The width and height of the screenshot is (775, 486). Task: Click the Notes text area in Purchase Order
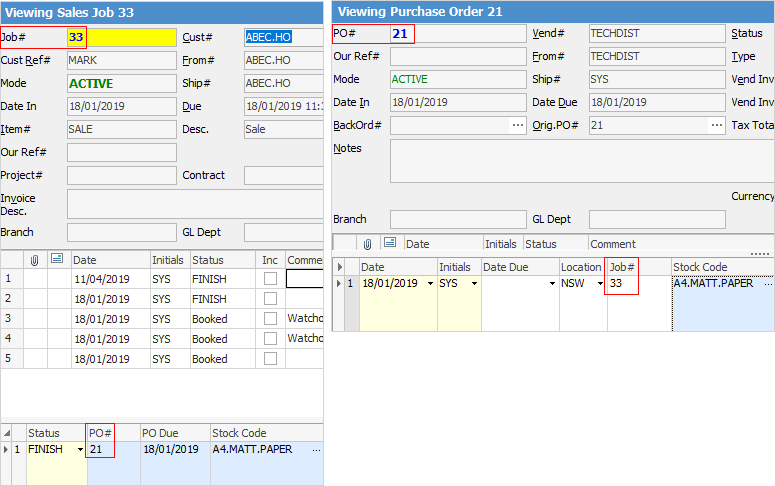[582, 161]
